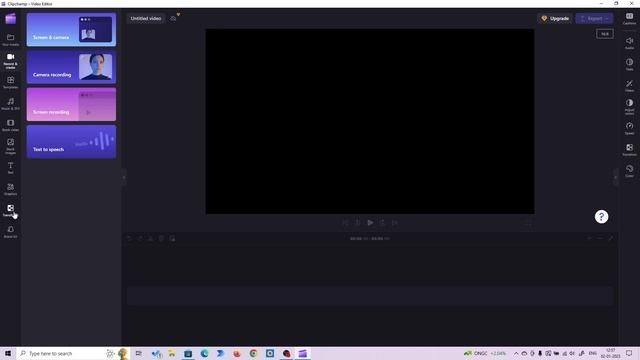Image resolution: width=640 pixels, height=360 pixels.
Task: Click the redo button on timeline toolbar
Action: coord(140,238)
